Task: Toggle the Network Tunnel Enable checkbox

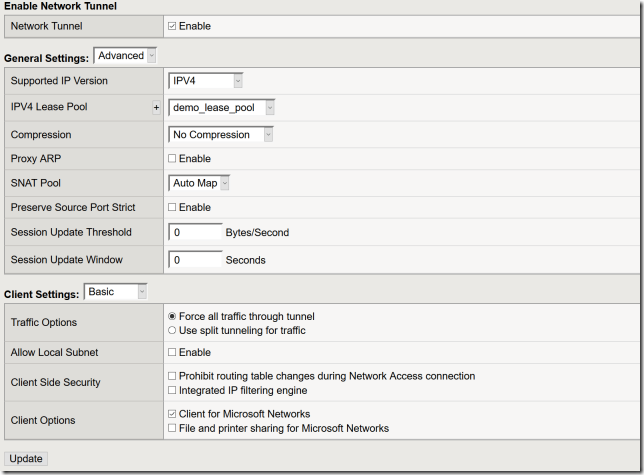Action: [173, 26]
